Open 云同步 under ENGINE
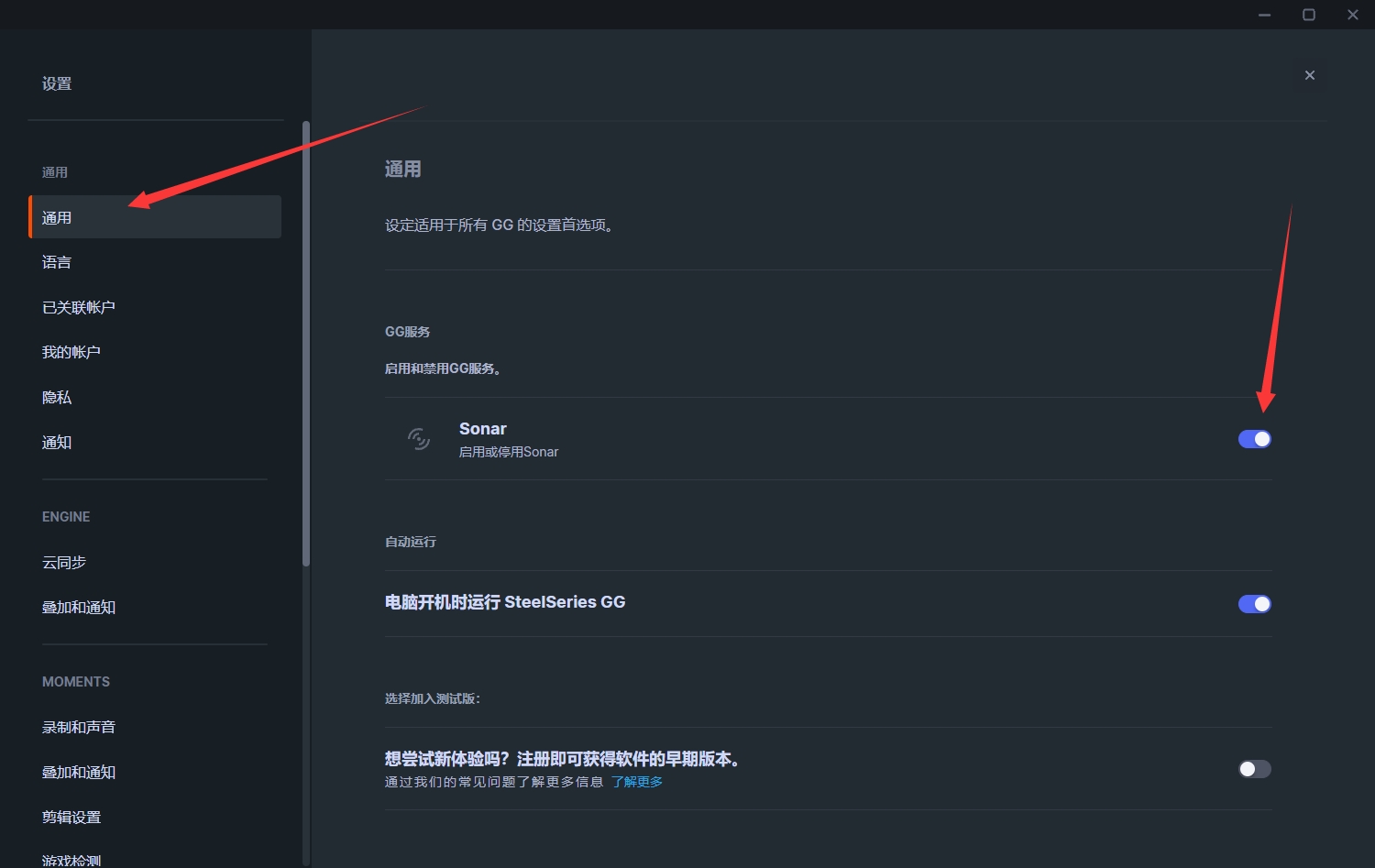This screenshot has width=1375, height=868. [x=64, y=562]
